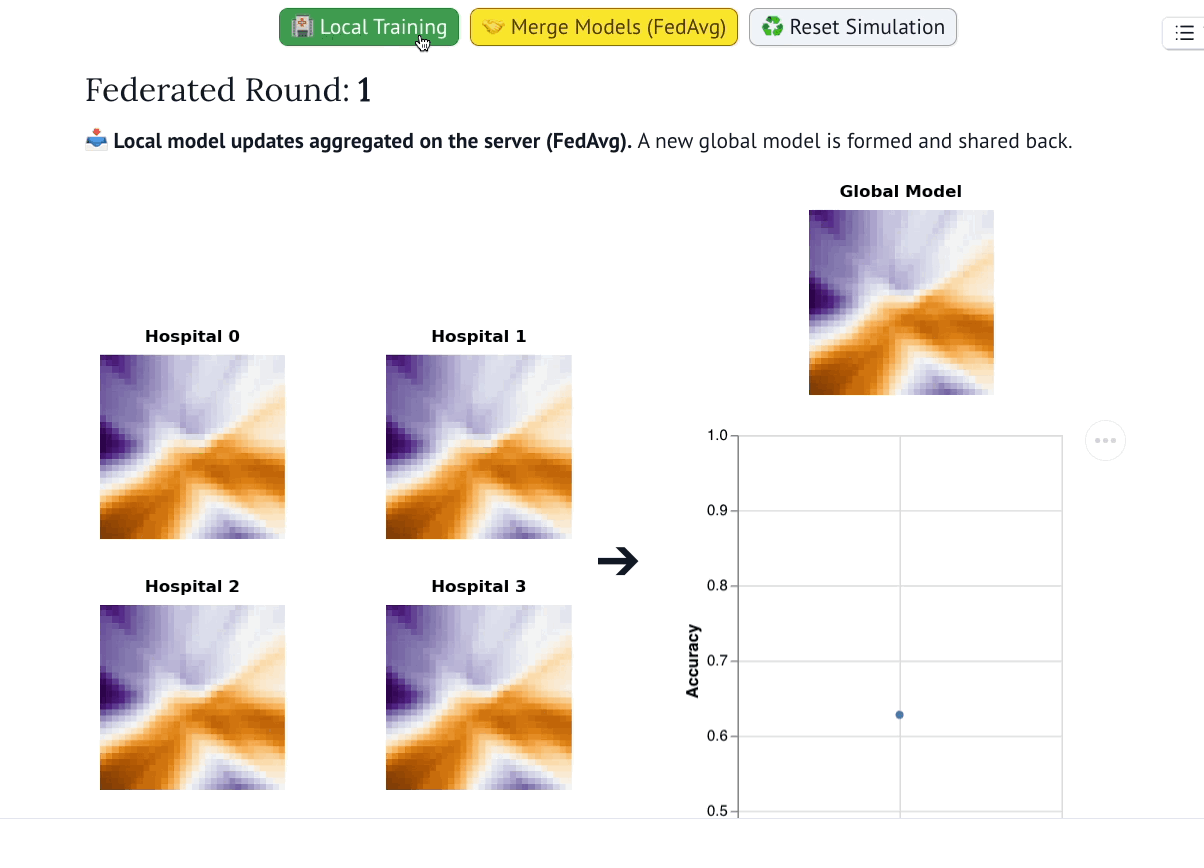Open the table of contents list icon

point(1184,33)
